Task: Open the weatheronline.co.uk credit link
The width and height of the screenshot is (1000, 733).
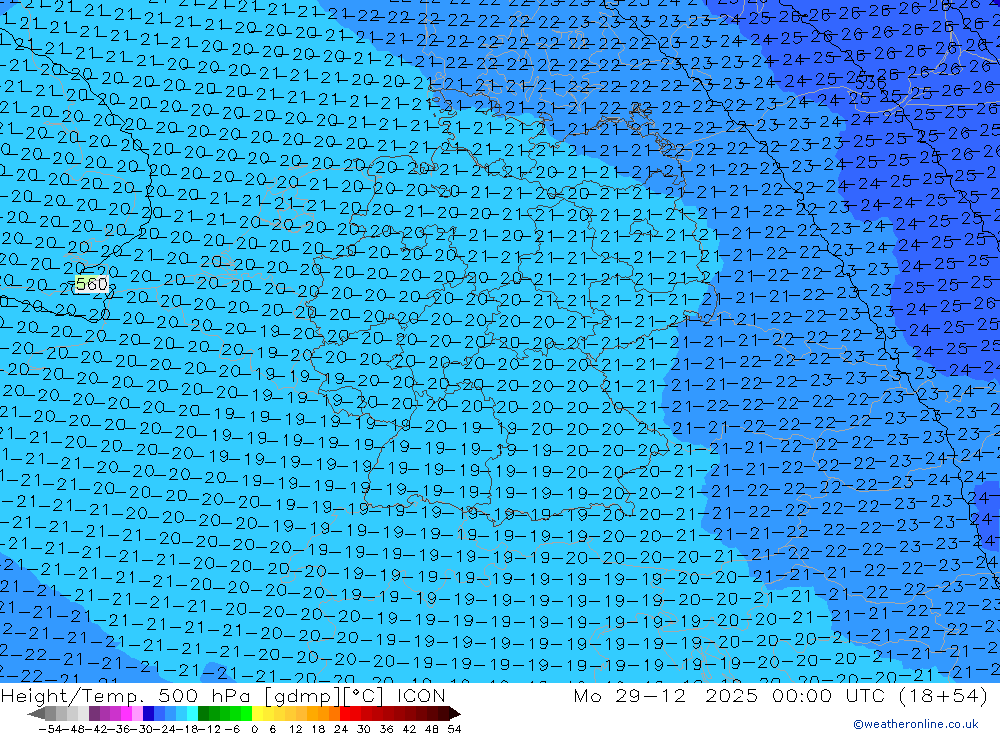Action: pos(916,724)
